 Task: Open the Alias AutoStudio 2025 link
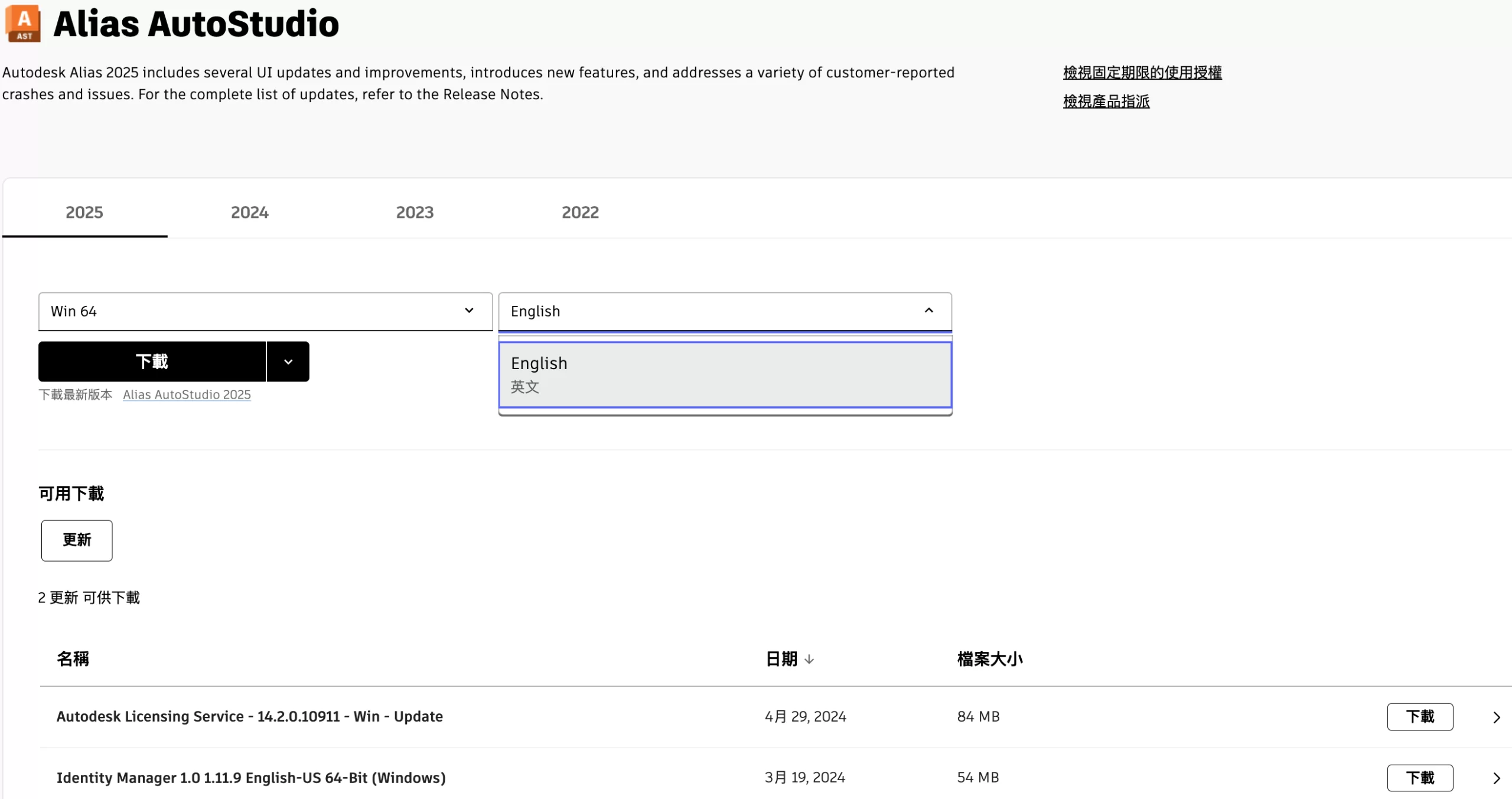pyautogui.click(x=187, y=394)
